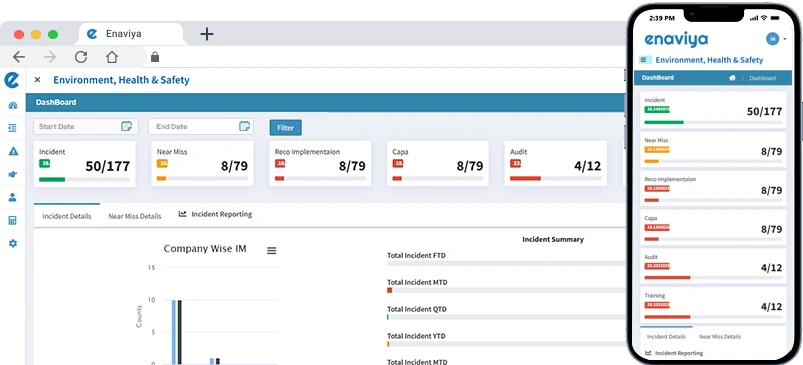
Task: Click the browser back arrow
Action: click(x=19, y=57)
